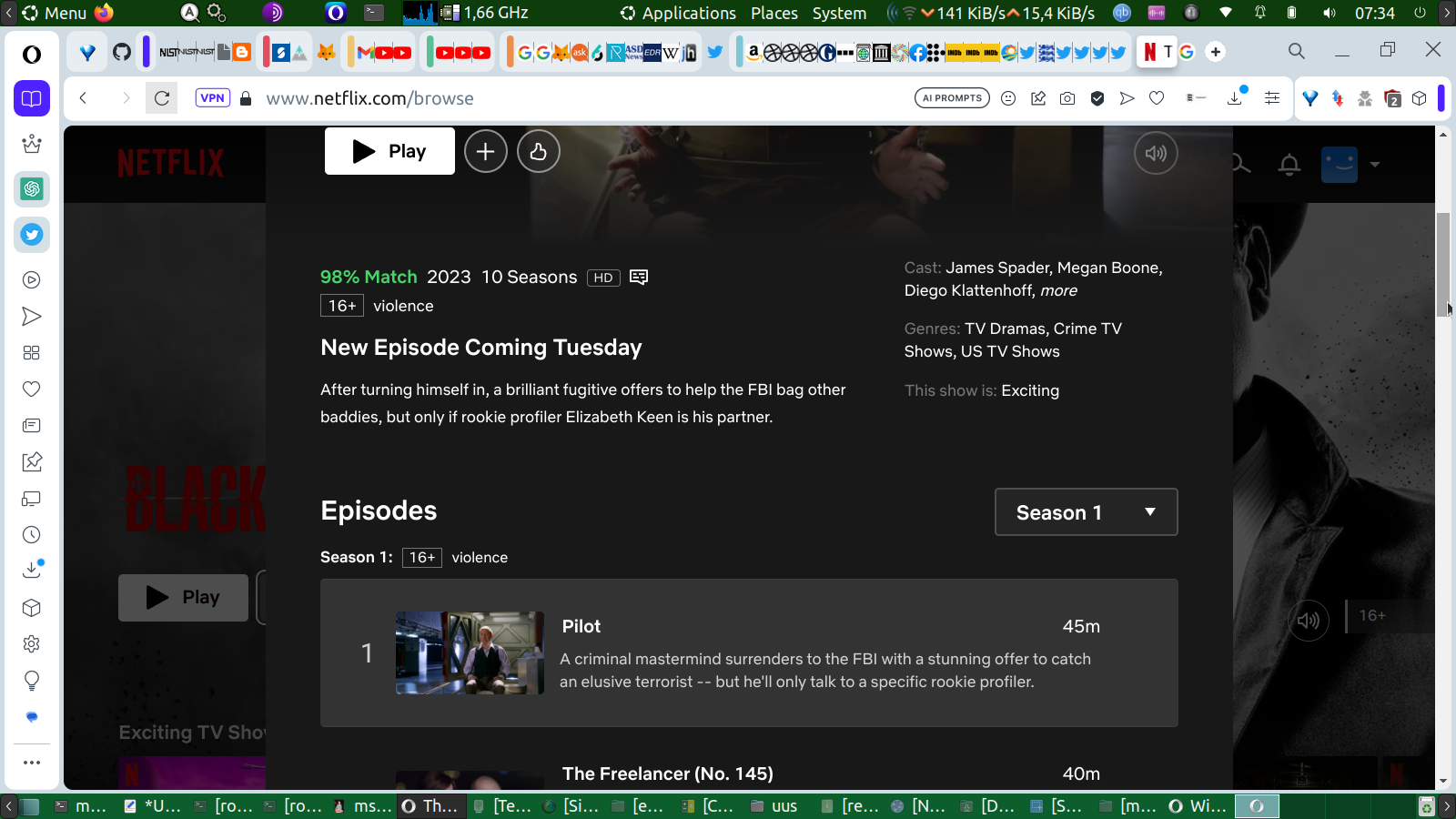The height and width of the screenshot is (819, 1456).
Task: Switch to the GitHub tab
Action: 122,52
